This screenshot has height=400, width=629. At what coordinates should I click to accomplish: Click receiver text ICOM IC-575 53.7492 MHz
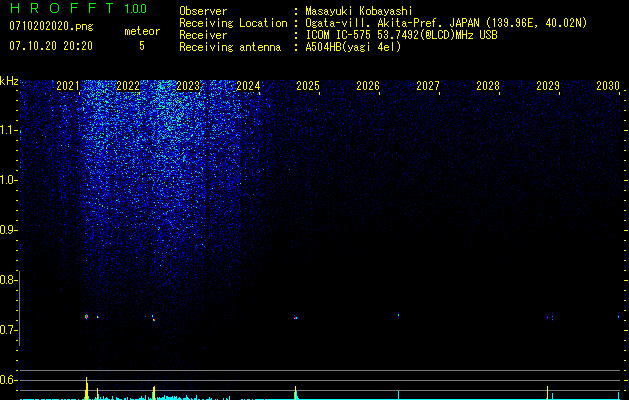click(401, 35)
